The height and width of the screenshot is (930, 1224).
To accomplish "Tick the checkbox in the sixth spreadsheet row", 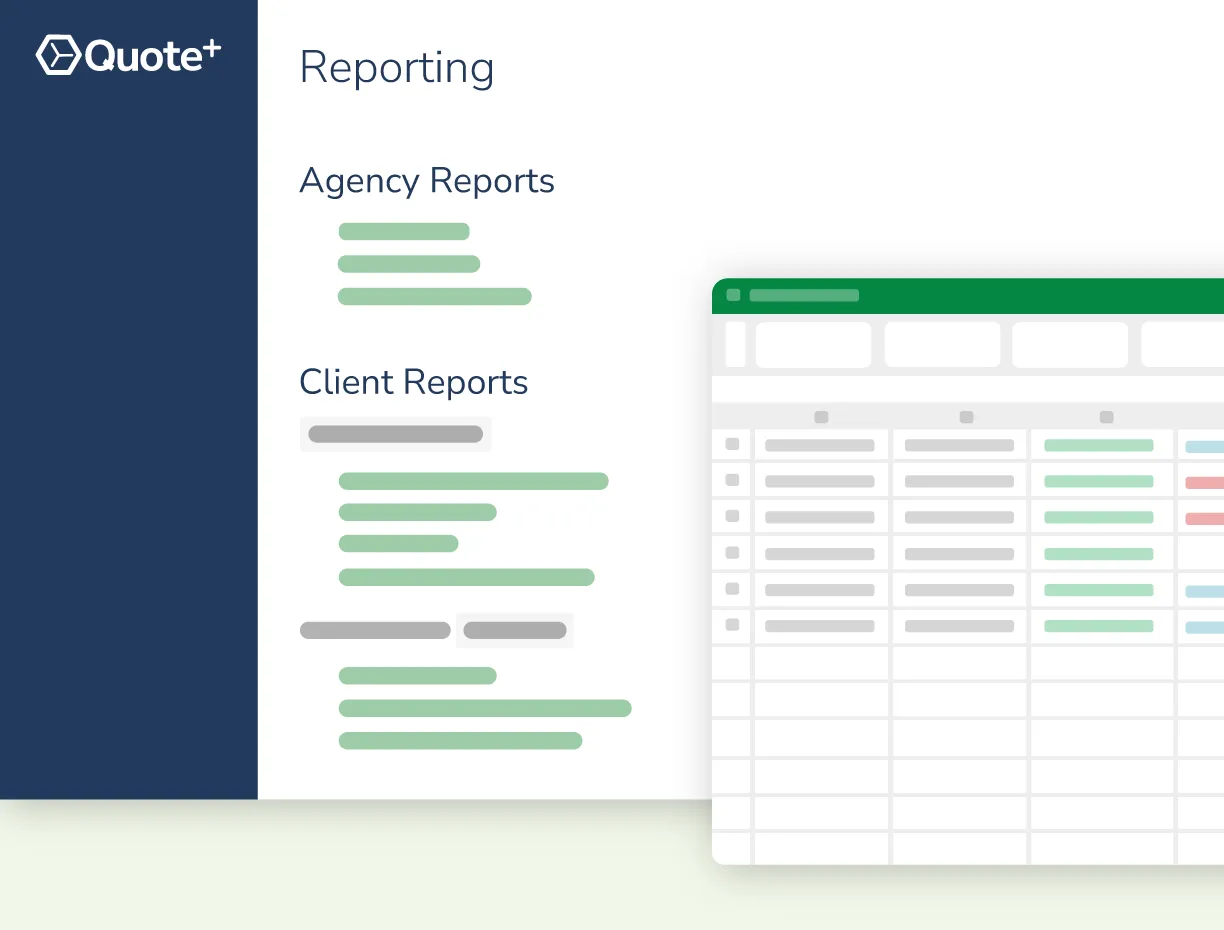I will (x=732, y=624).
